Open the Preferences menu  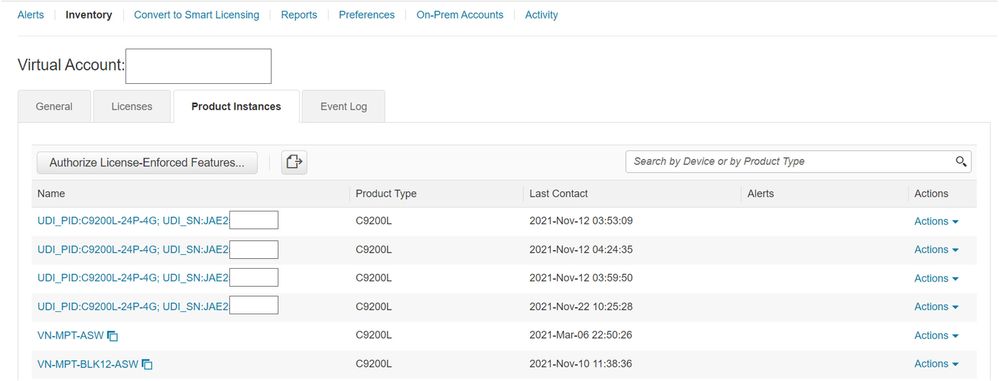(366, 15)
